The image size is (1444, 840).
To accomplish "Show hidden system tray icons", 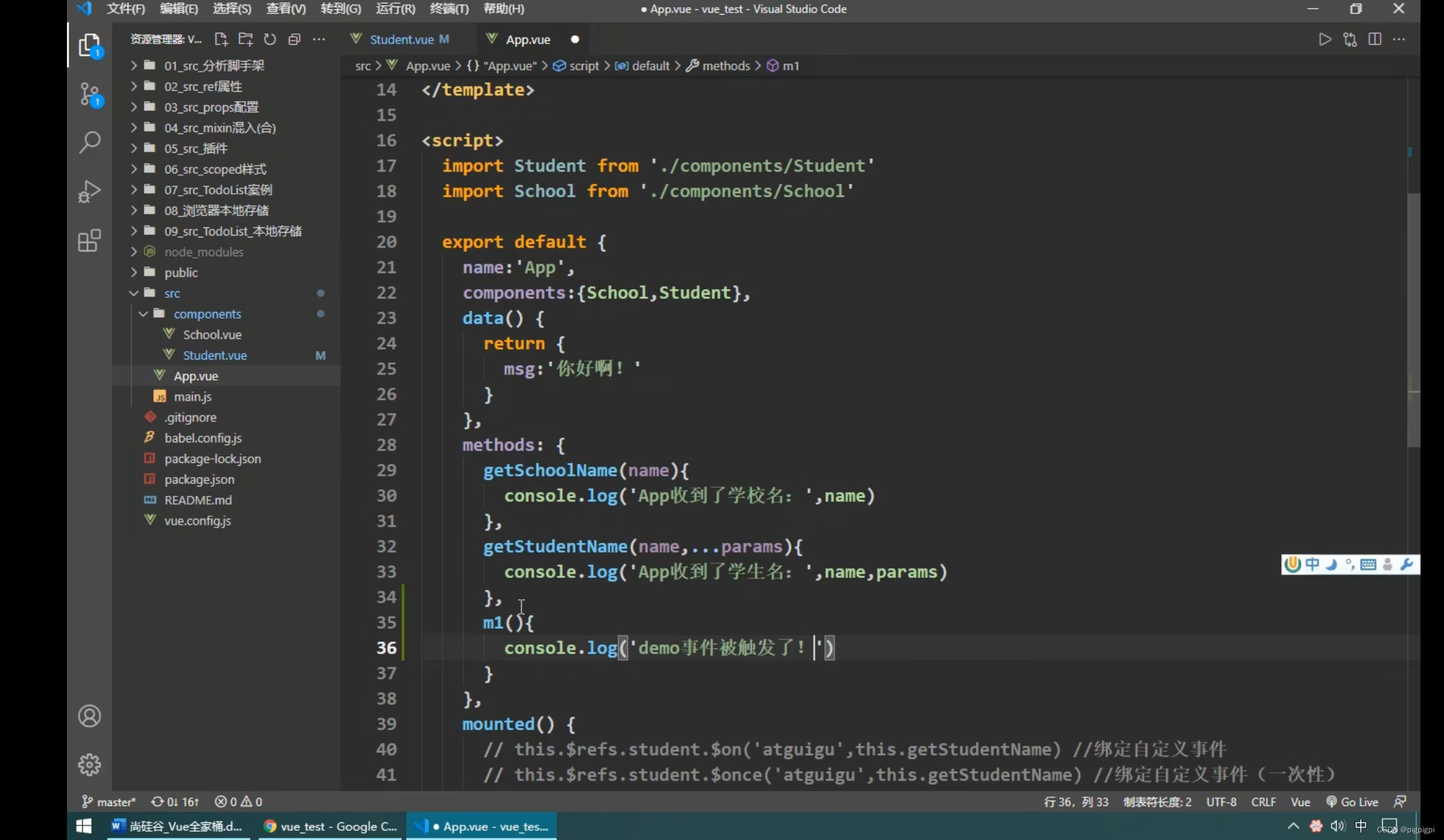I will point(1293,826).
